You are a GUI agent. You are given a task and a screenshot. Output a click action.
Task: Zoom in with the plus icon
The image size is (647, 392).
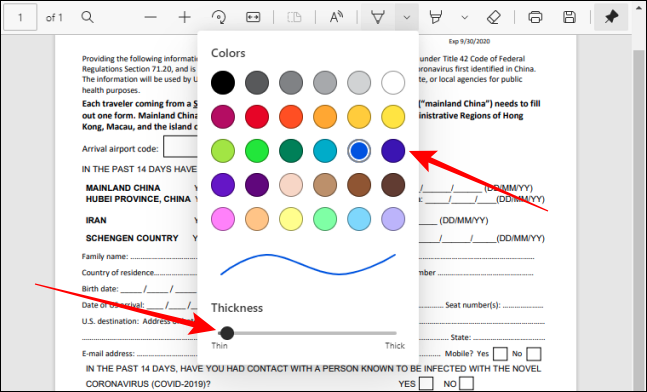point(184,17)
